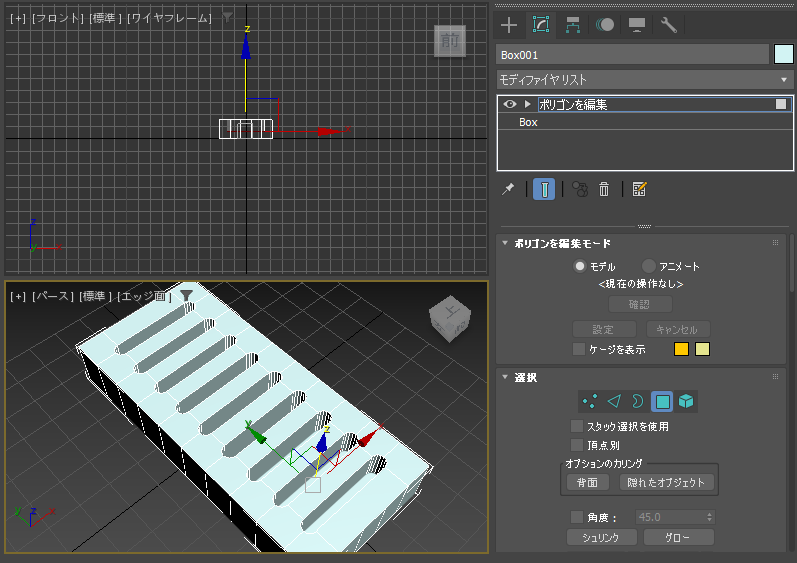
Task: Open the モディファイヤ リスト dropdown
Action: (x=645, y=80)
